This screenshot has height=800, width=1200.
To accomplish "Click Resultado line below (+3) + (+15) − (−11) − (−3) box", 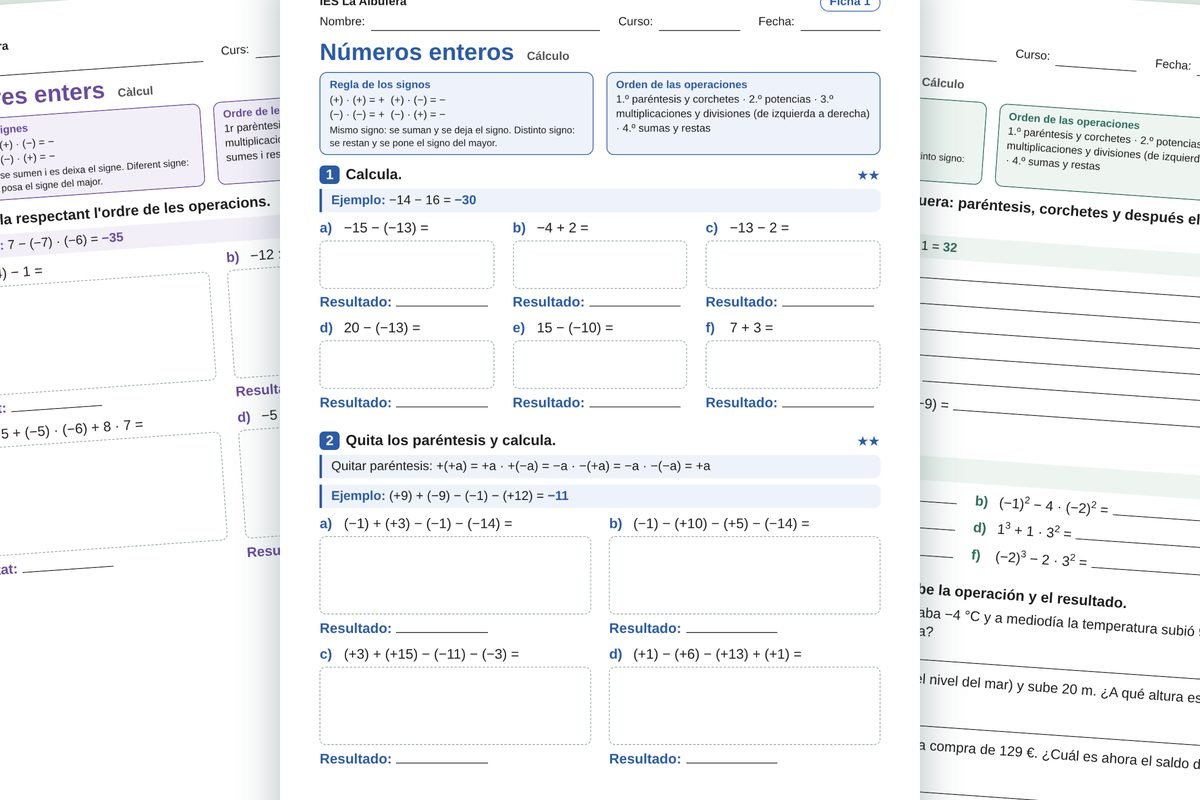I will pos(442,763).
